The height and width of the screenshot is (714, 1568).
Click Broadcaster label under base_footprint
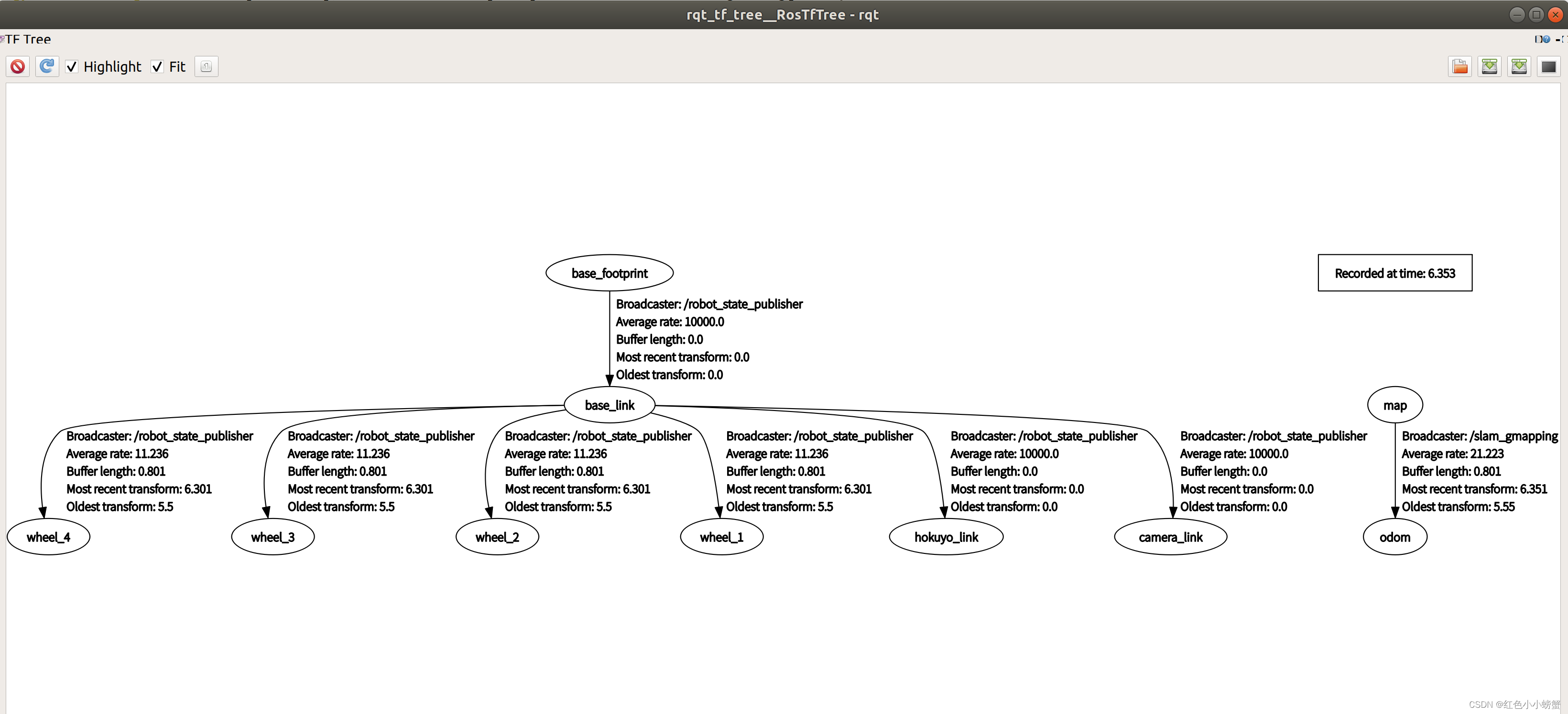(x=709, y=304)
